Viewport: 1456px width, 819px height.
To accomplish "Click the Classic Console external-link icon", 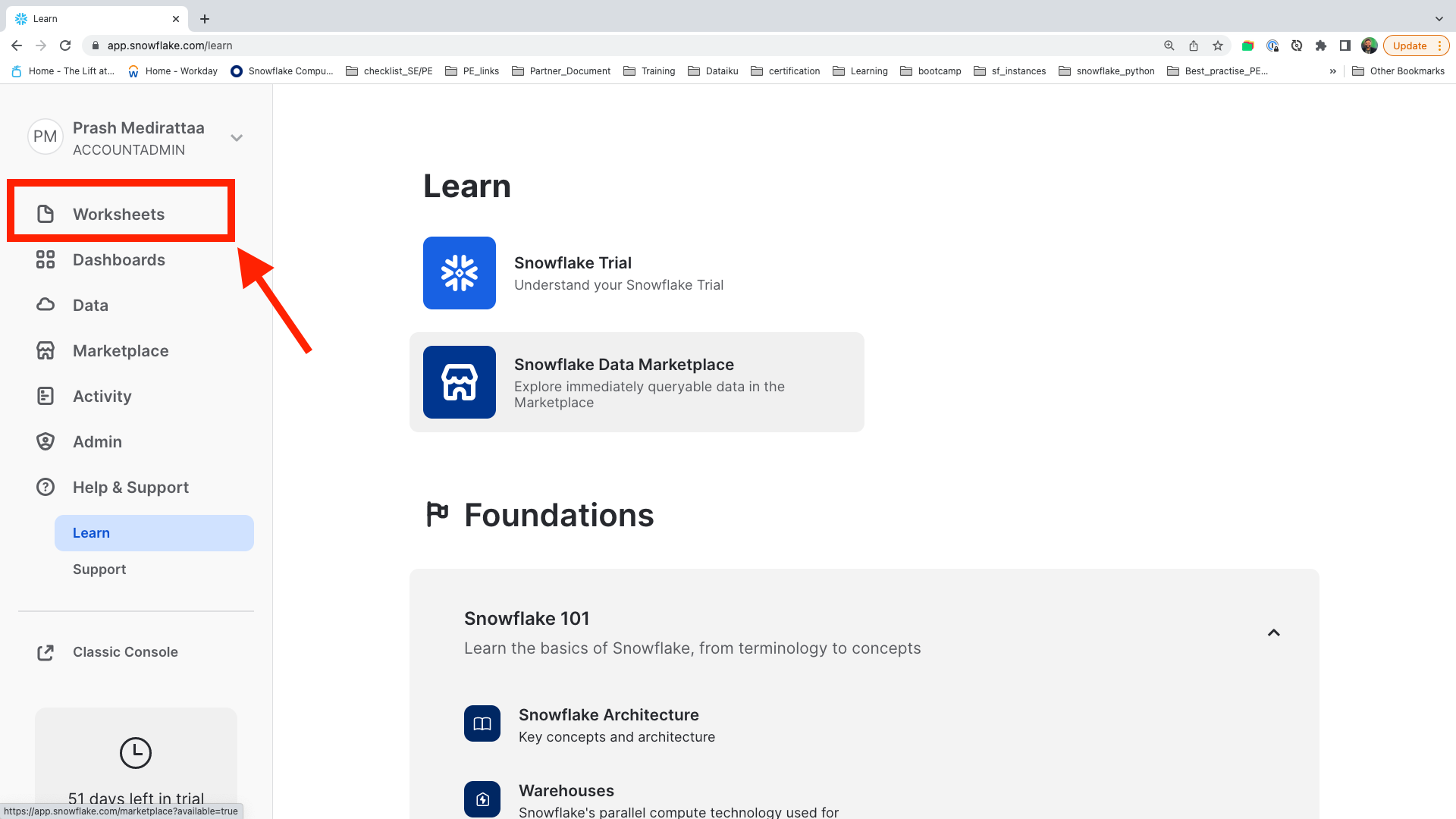I will click(45, 652).
